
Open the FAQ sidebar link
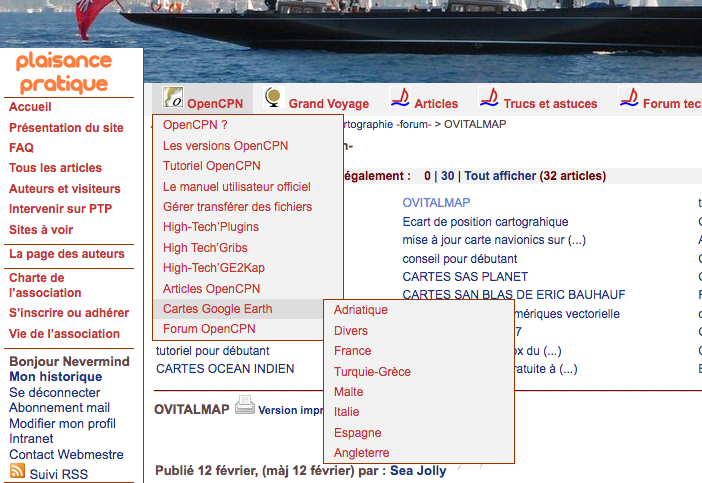[21, 148]
